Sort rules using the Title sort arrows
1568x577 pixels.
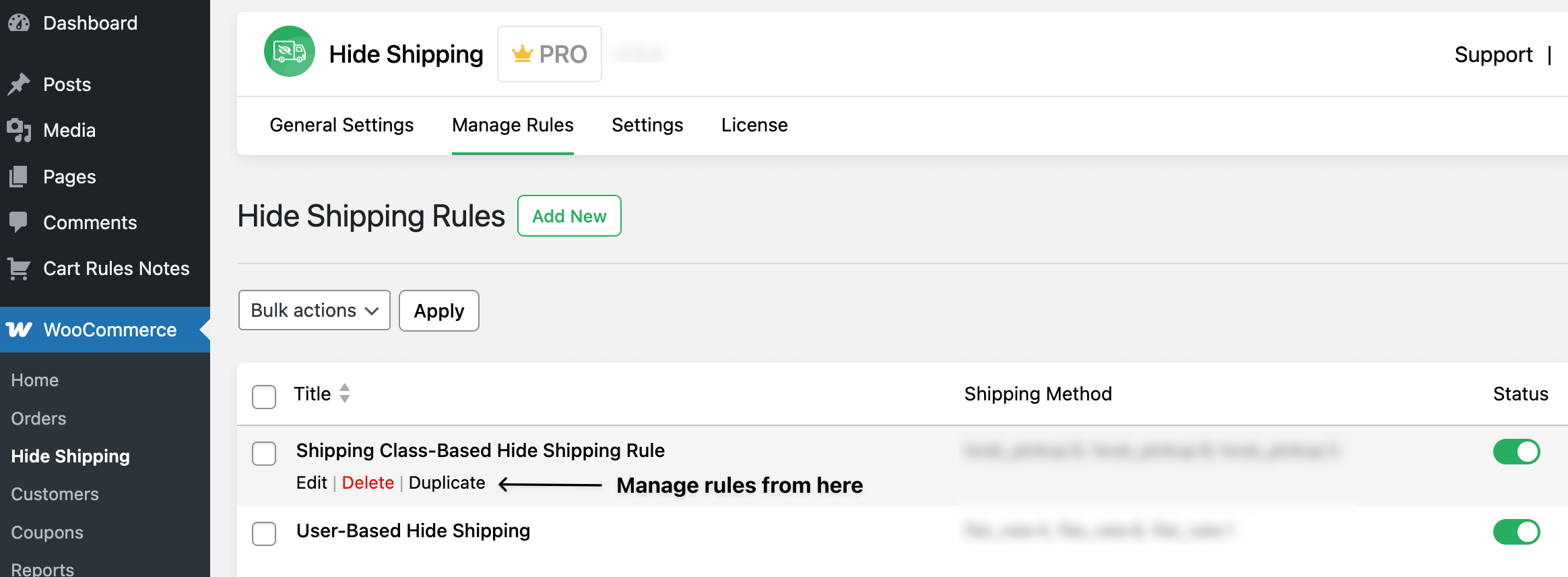coord(344,394)
